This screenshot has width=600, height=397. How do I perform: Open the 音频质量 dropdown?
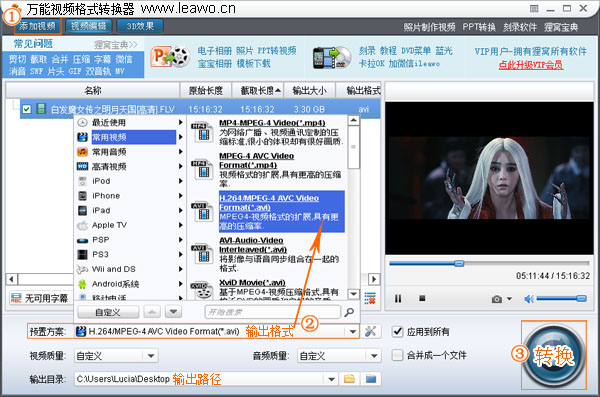(x=374, y=356)
